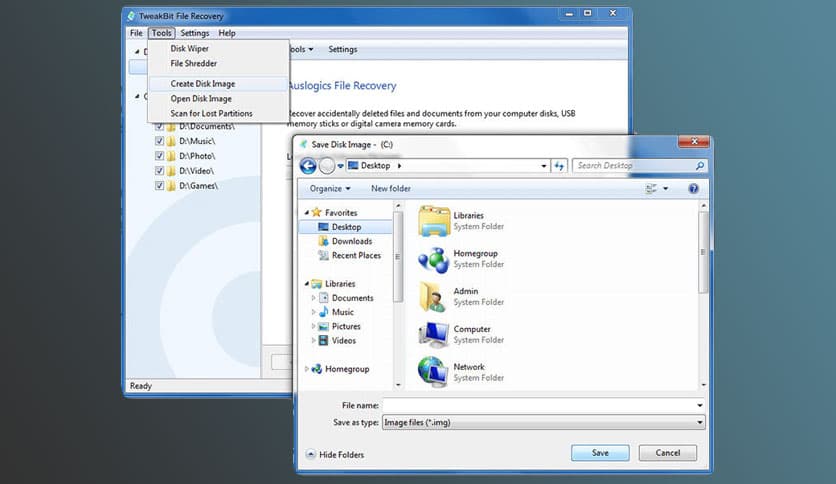The width and height of the screenshot is (836, 484).
Task: Open the File menu
Action: (136, 33)
